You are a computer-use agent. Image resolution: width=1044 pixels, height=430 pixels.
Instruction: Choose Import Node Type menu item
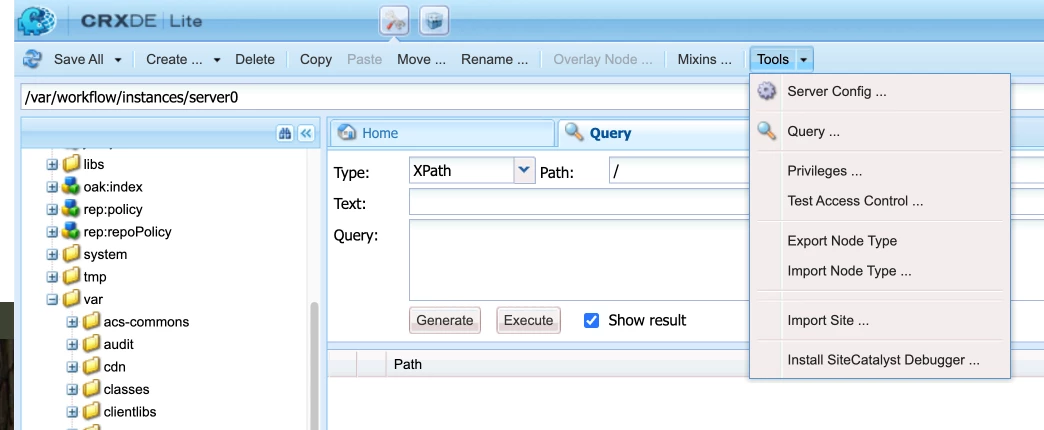coord(880,271)
